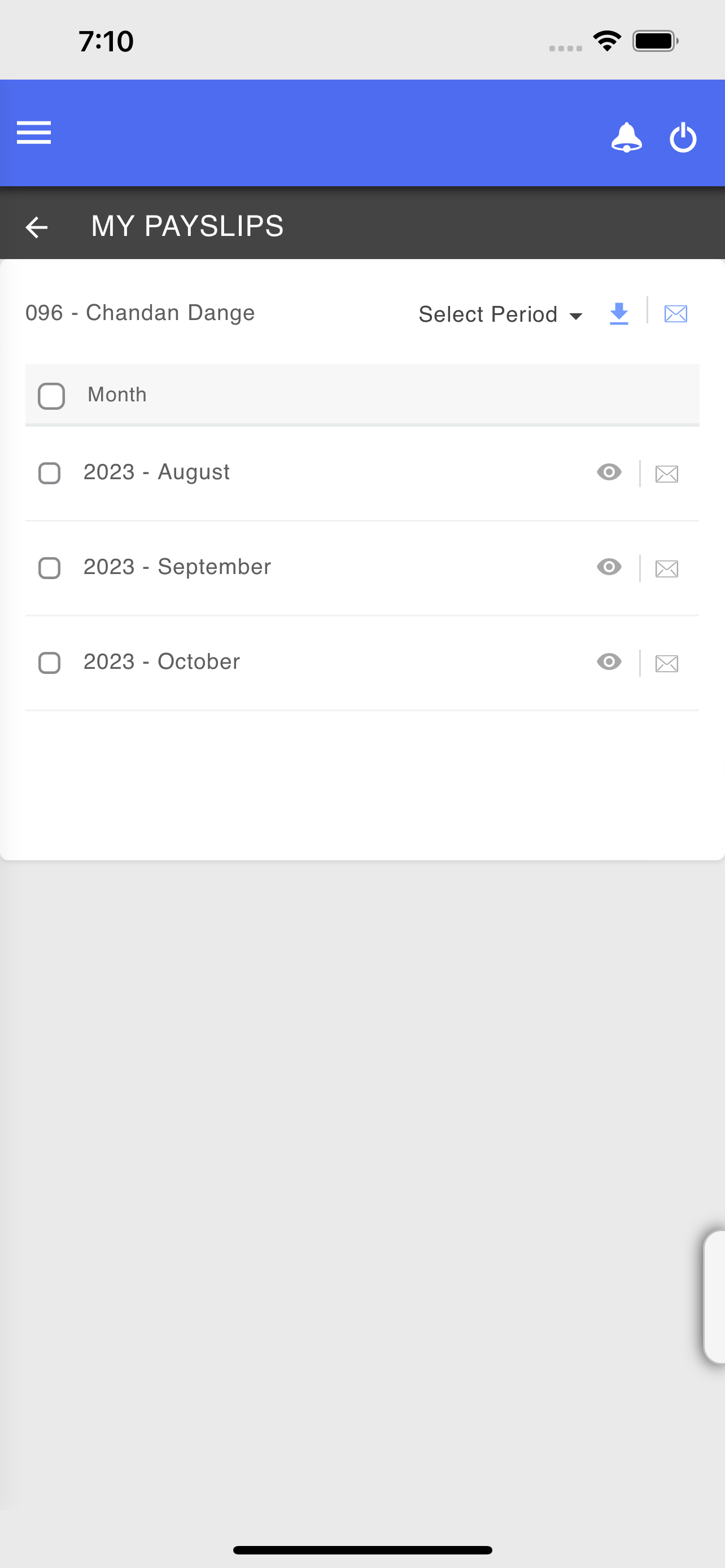View the August 2023 payslip

click(609, 472)
